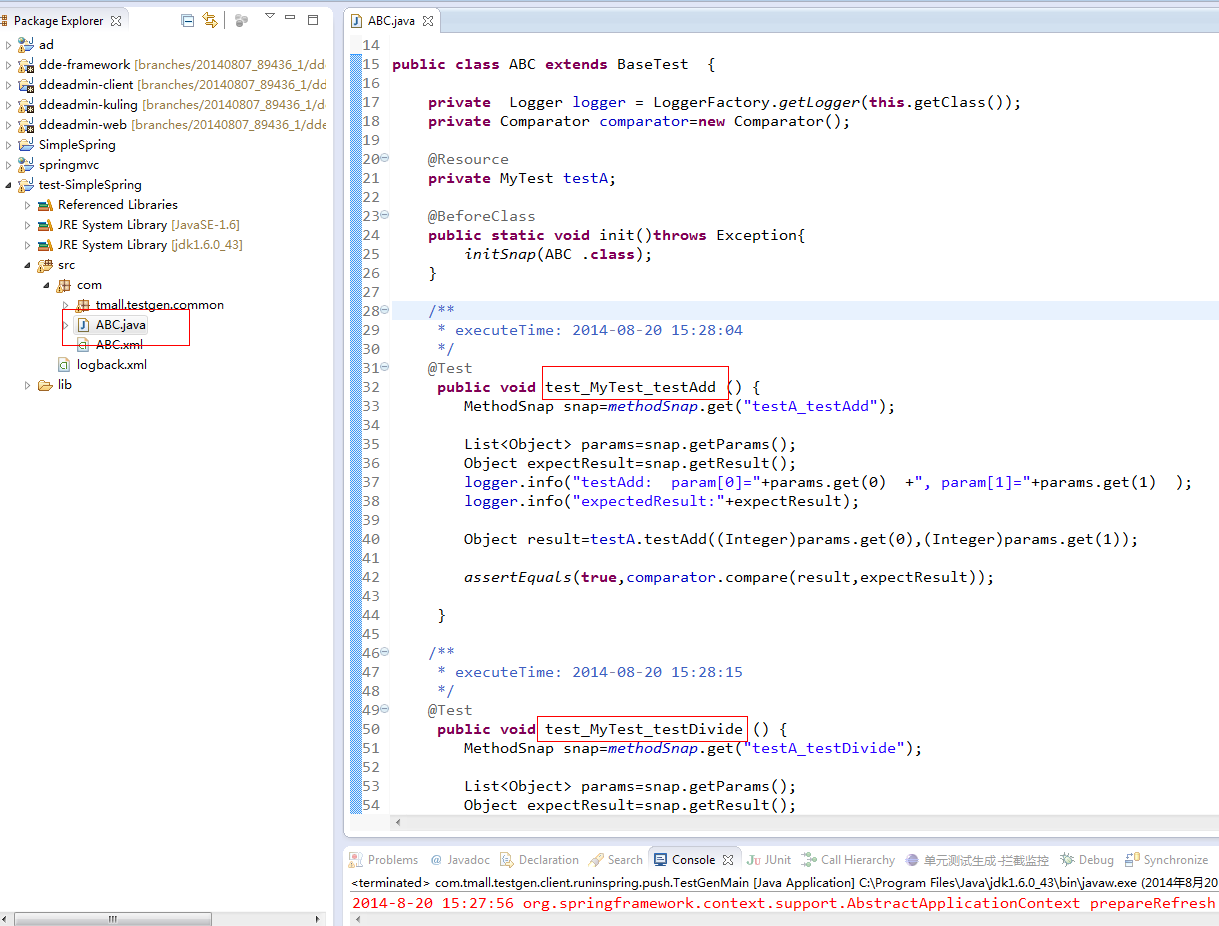
Task: Collapse the init method at line 23
Action: pos(385,216)
